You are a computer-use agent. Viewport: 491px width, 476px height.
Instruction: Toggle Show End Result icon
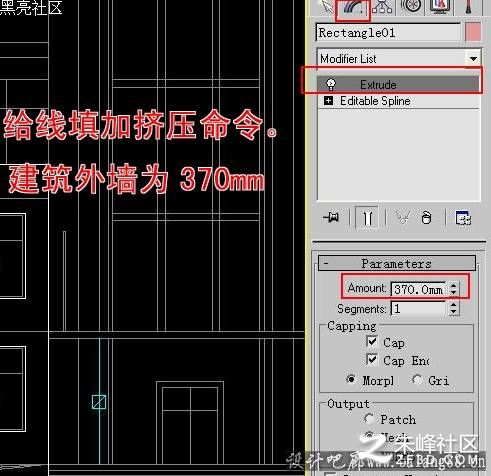(x=367, y=218)
